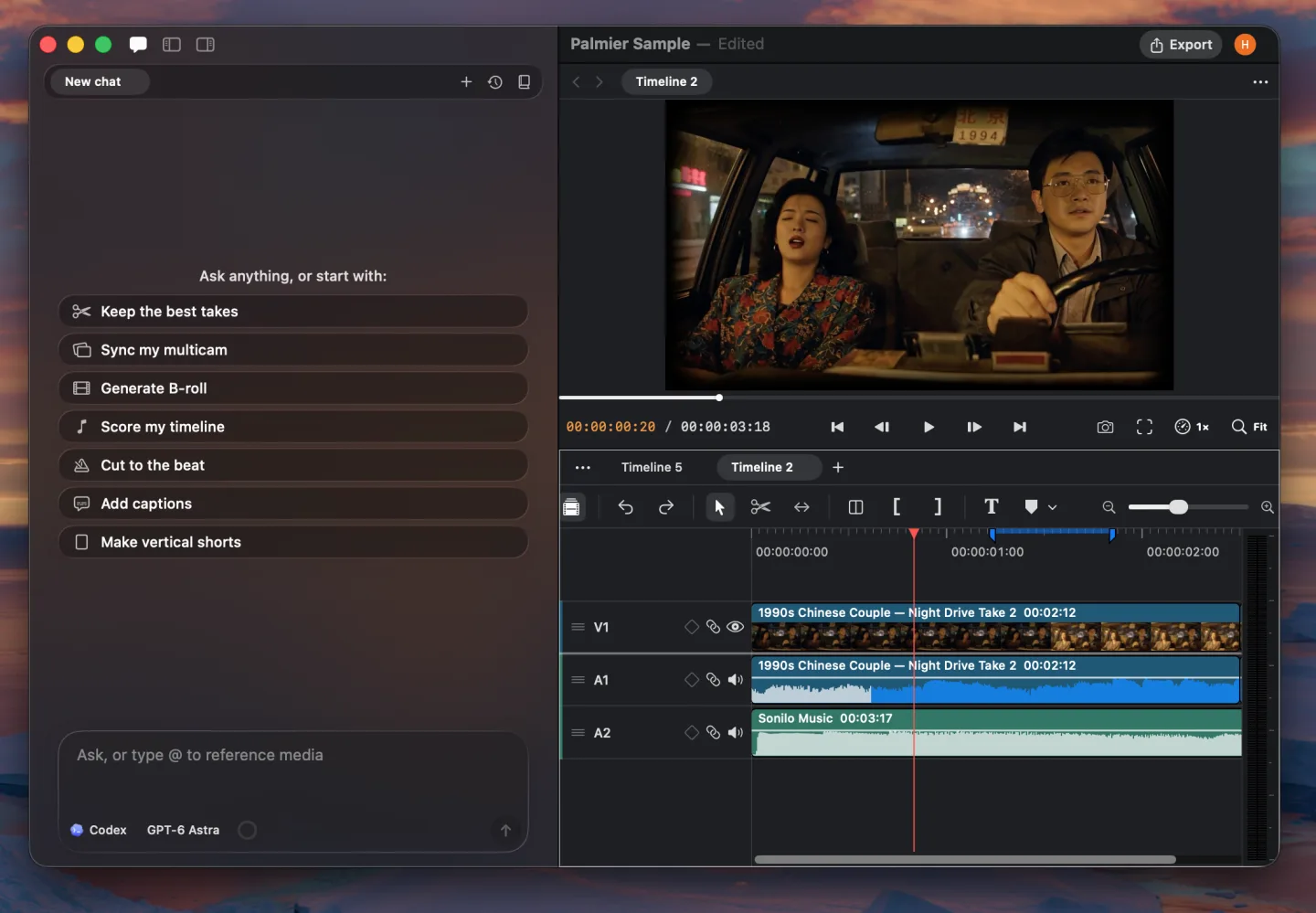Image resolution: width=1316 pixels, height=913 pixels.
Task: Click the zoom out magnifier on timeline
Action: tap(1109, 507)
